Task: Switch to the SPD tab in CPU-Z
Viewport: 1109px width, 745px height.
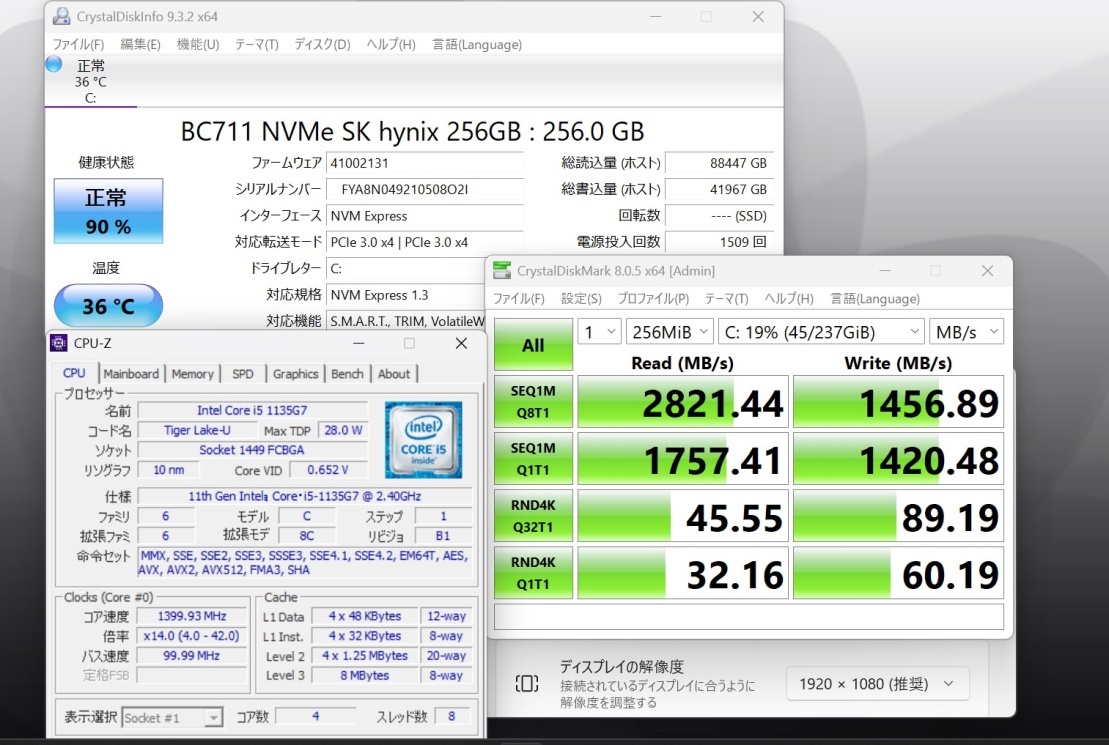Action: click(243, 374)
